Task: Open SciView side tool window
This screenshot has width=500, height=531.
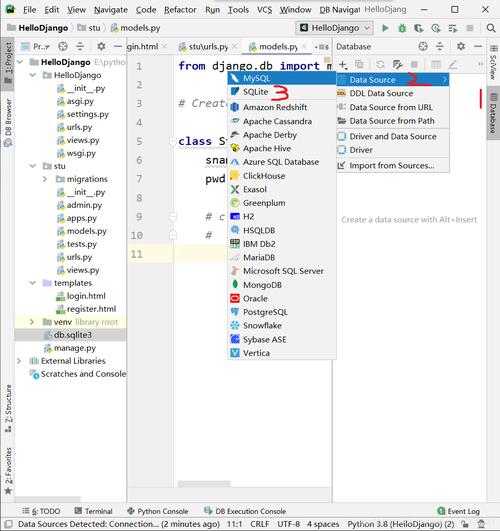Action: pos(493,63)
